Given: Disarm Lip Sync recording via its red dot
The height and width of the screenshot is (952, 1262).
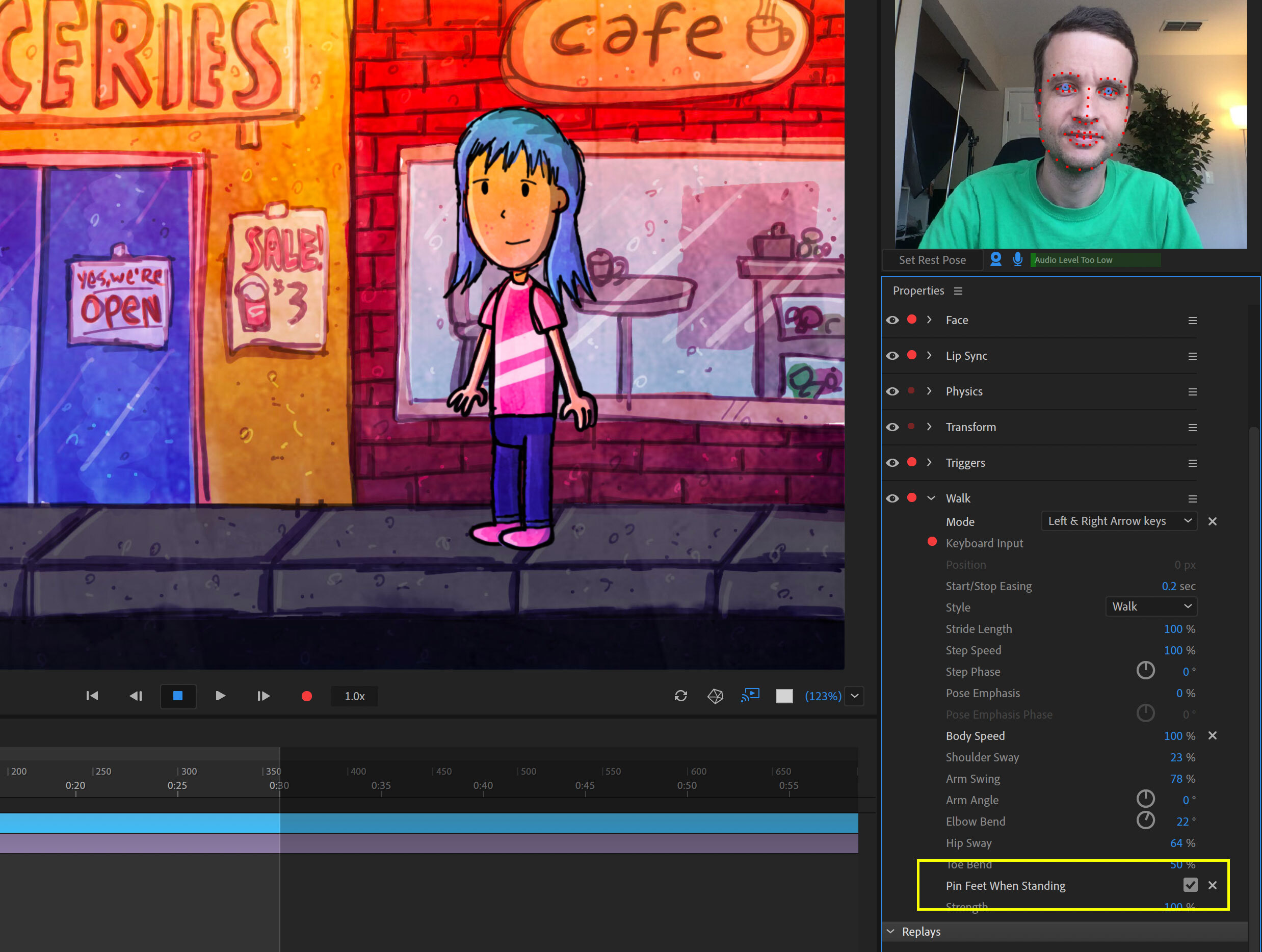Looking at the screenshot, I should click(912, 355).
